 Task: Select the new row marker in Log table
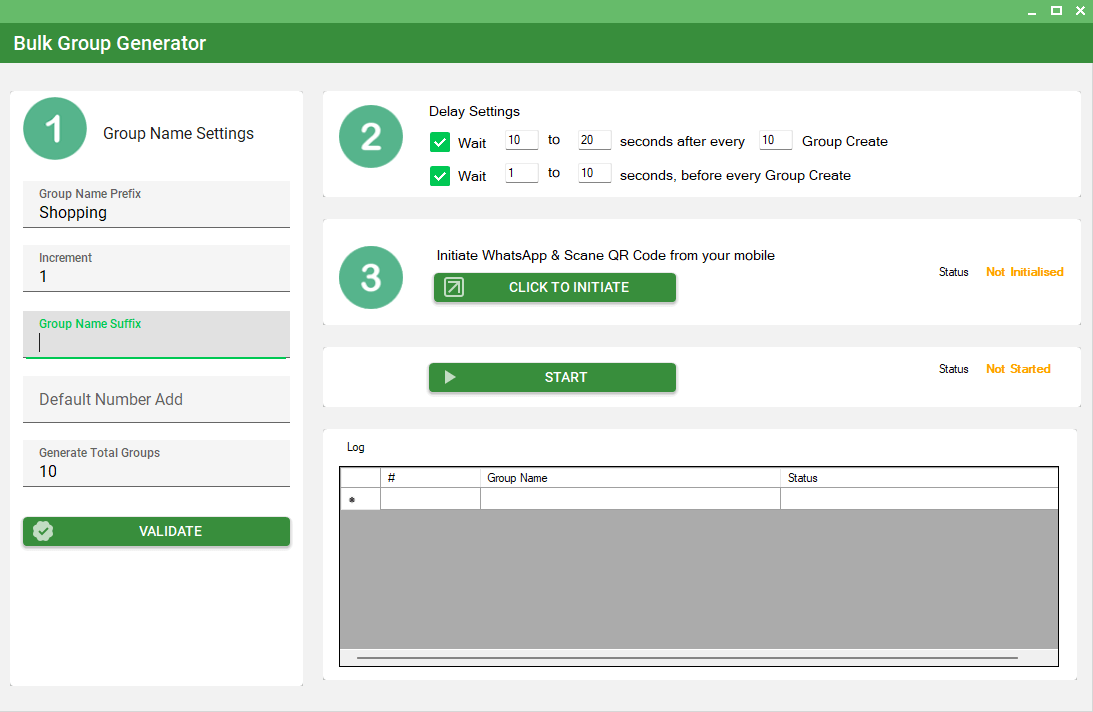360,499
